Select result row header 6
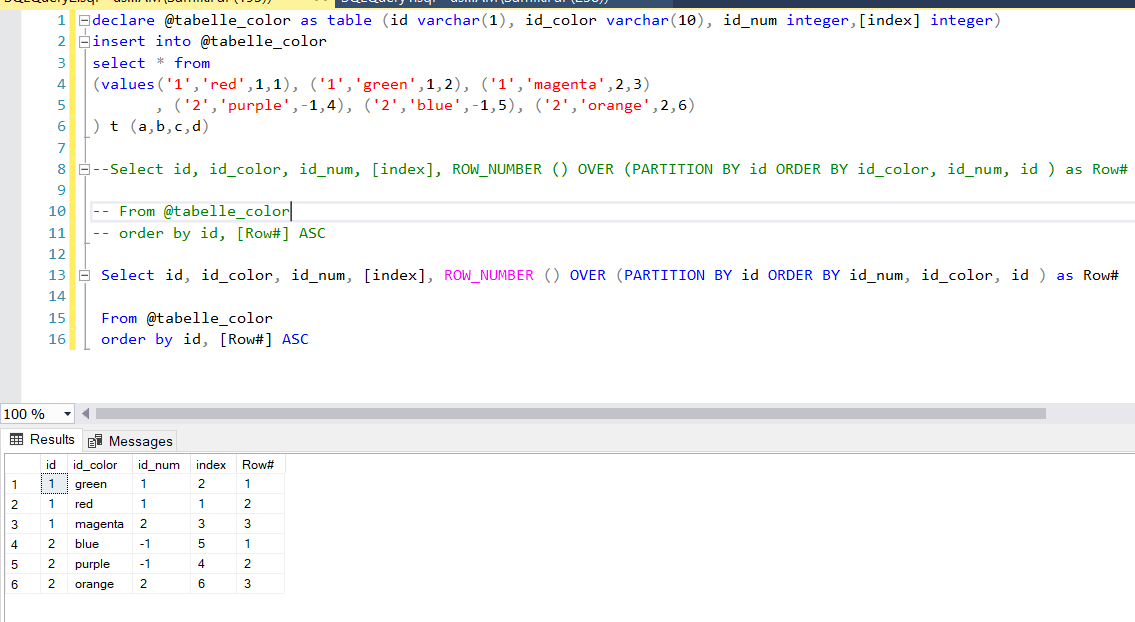 point(22,584)
